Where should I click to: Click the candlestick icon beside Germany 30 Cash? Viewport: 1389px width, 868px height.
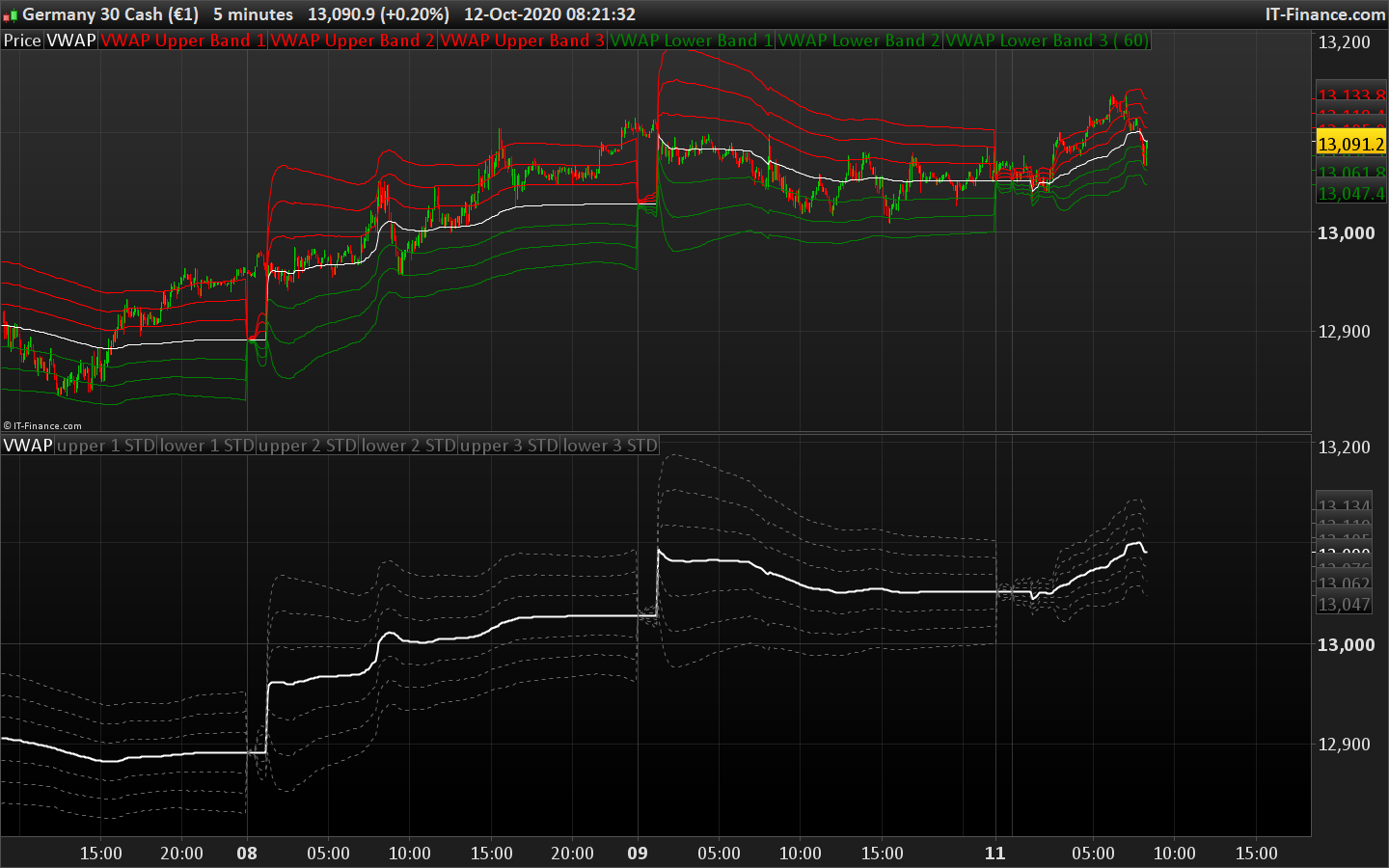[11, 15]
